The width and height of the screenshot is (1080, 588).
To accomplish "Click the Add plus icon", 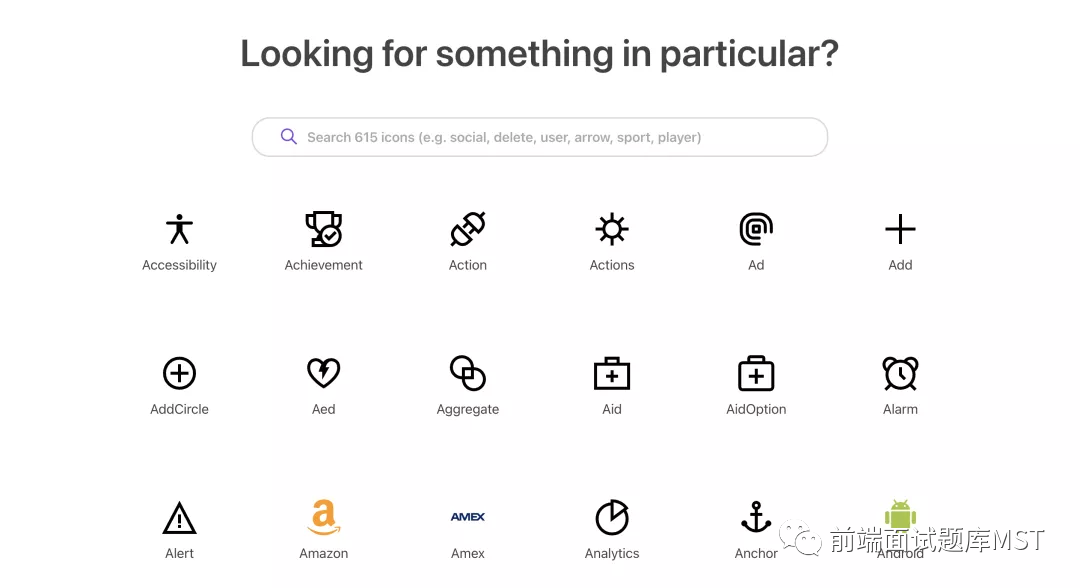I will pyautogui.click(x=900, y=230).
